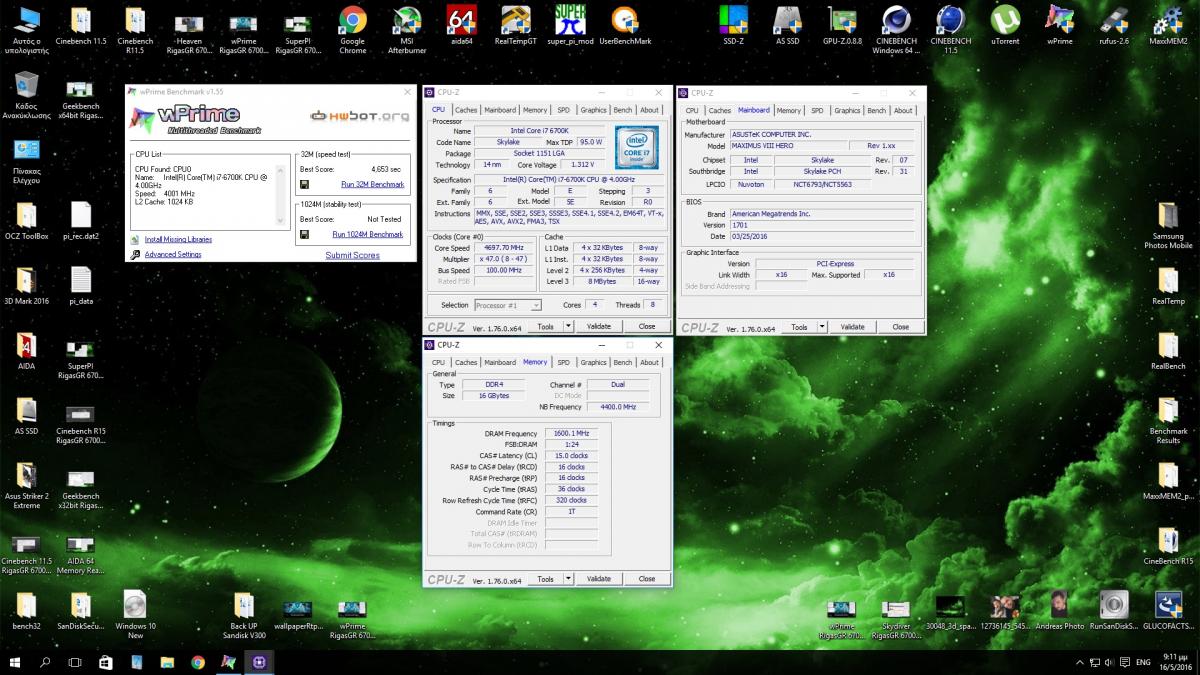Open Task View on the taskbar
1200x675 pixels.
point(75,662)
